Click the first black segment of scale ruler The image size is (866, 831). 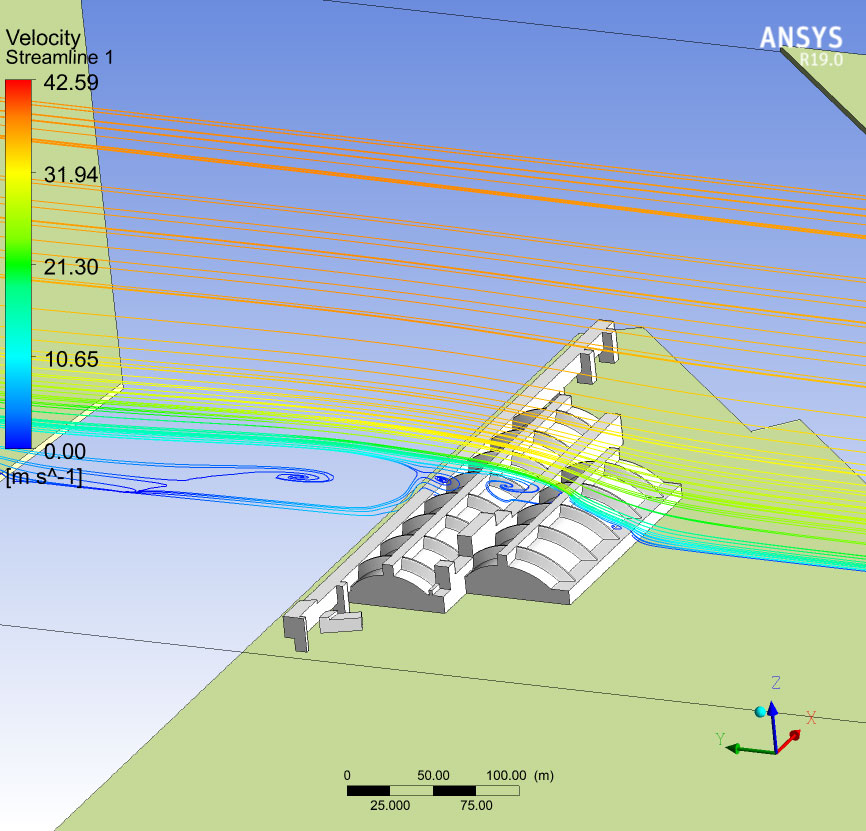click(368, 791)
